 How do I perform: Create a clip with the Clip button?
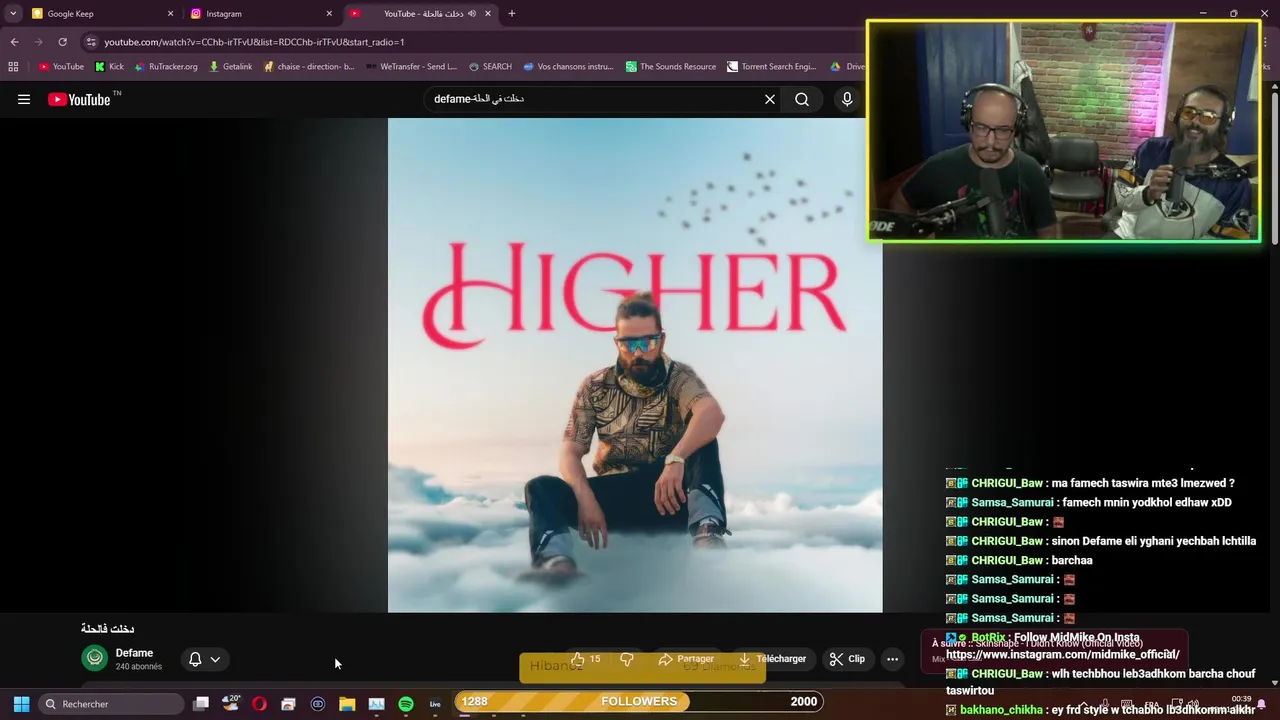[847, 659]
